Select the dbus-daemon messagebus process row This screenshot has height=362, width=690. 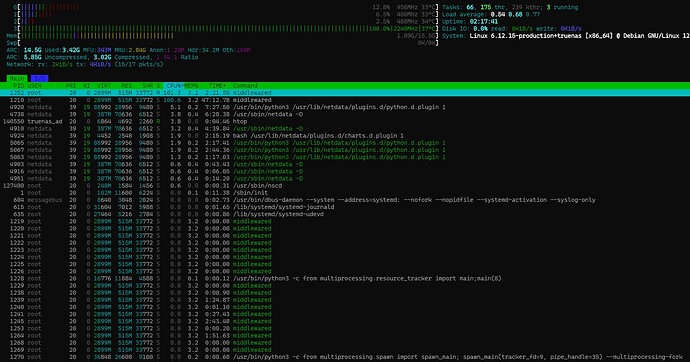point(345,200)
